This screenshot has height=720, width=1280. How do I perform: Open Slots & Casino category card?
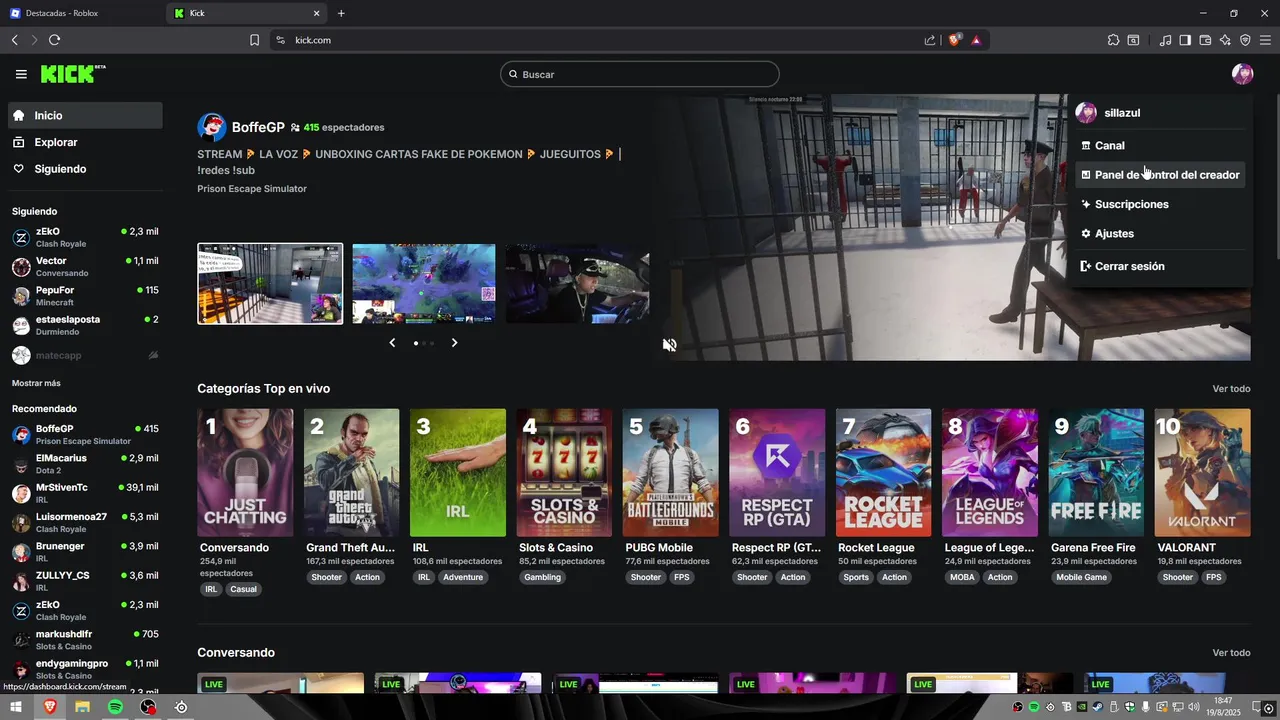tap(565, 473)
